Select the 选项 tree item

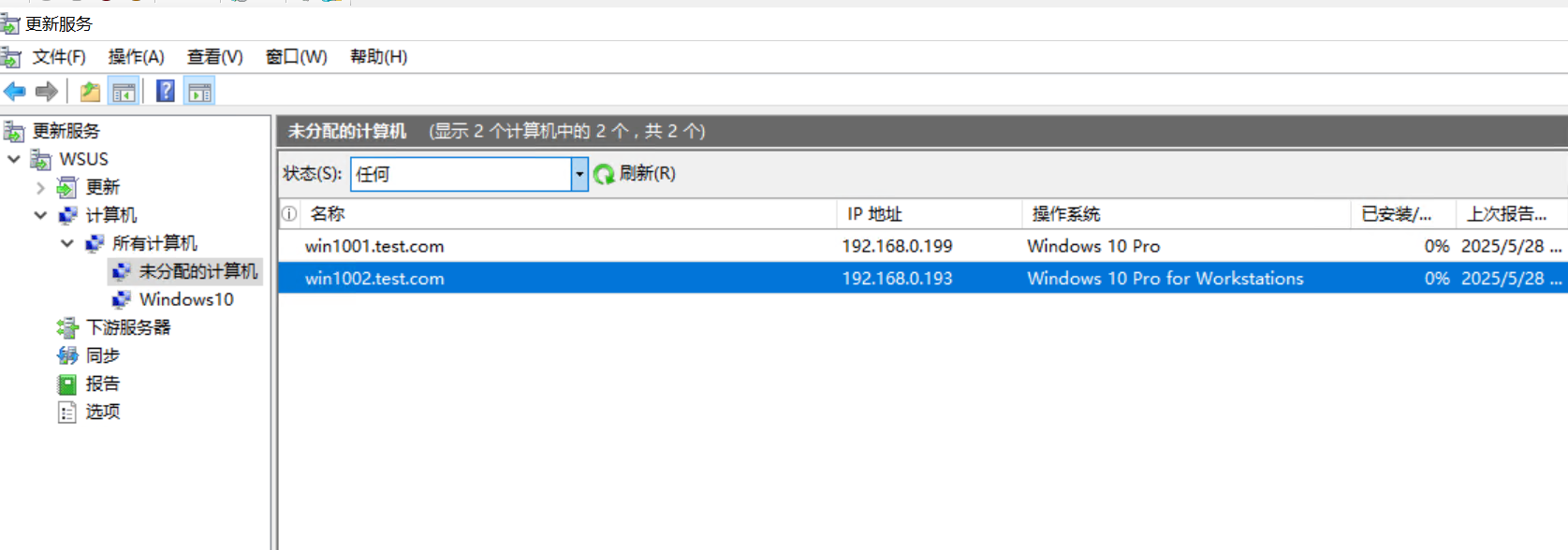pos(103,412)
